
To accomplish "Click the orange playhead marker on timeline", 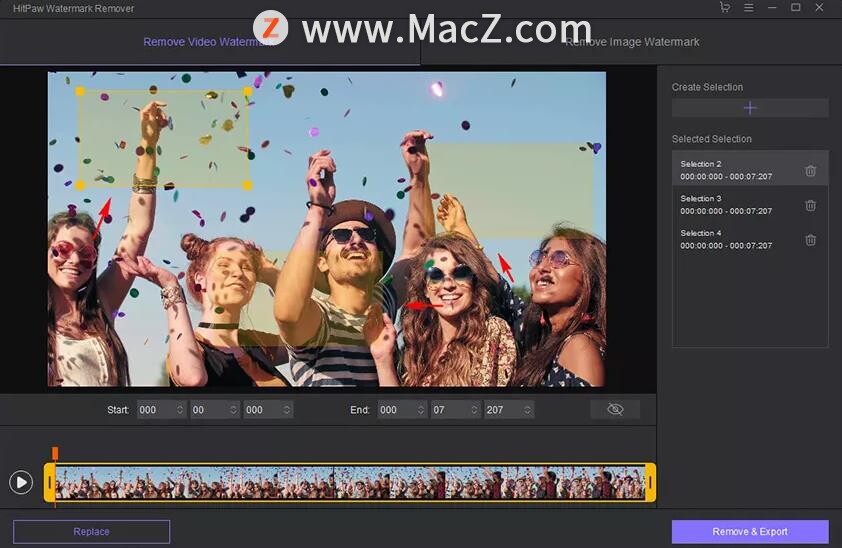I will pyautogui.click(x=55, y=453).
